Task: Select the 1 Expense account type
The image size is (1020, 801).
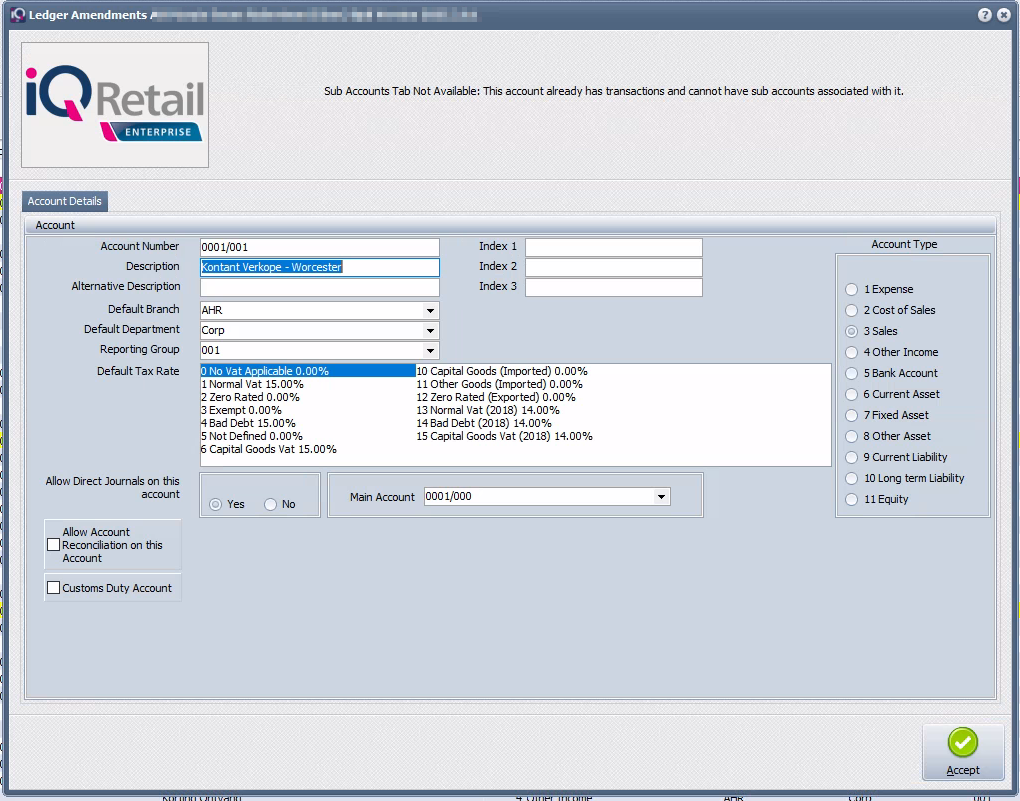Action: (x=852, y=290)
